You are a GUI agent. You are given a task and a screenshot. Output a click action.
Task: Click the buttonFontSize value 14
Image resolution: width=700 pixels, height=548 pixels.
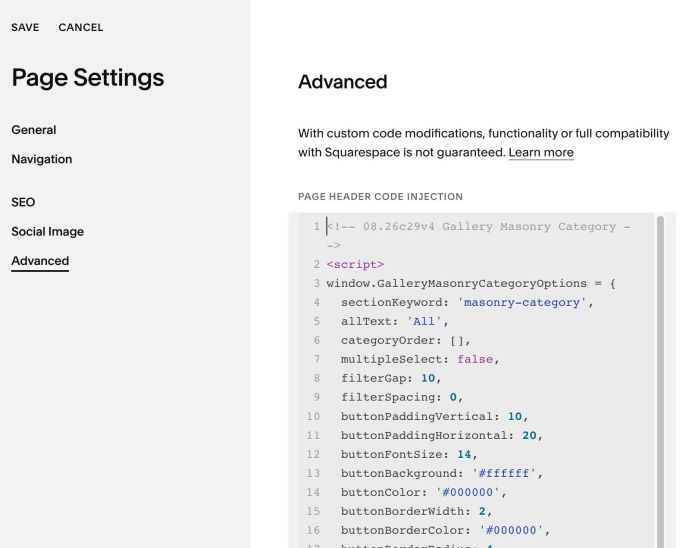[x=464, y=455]
